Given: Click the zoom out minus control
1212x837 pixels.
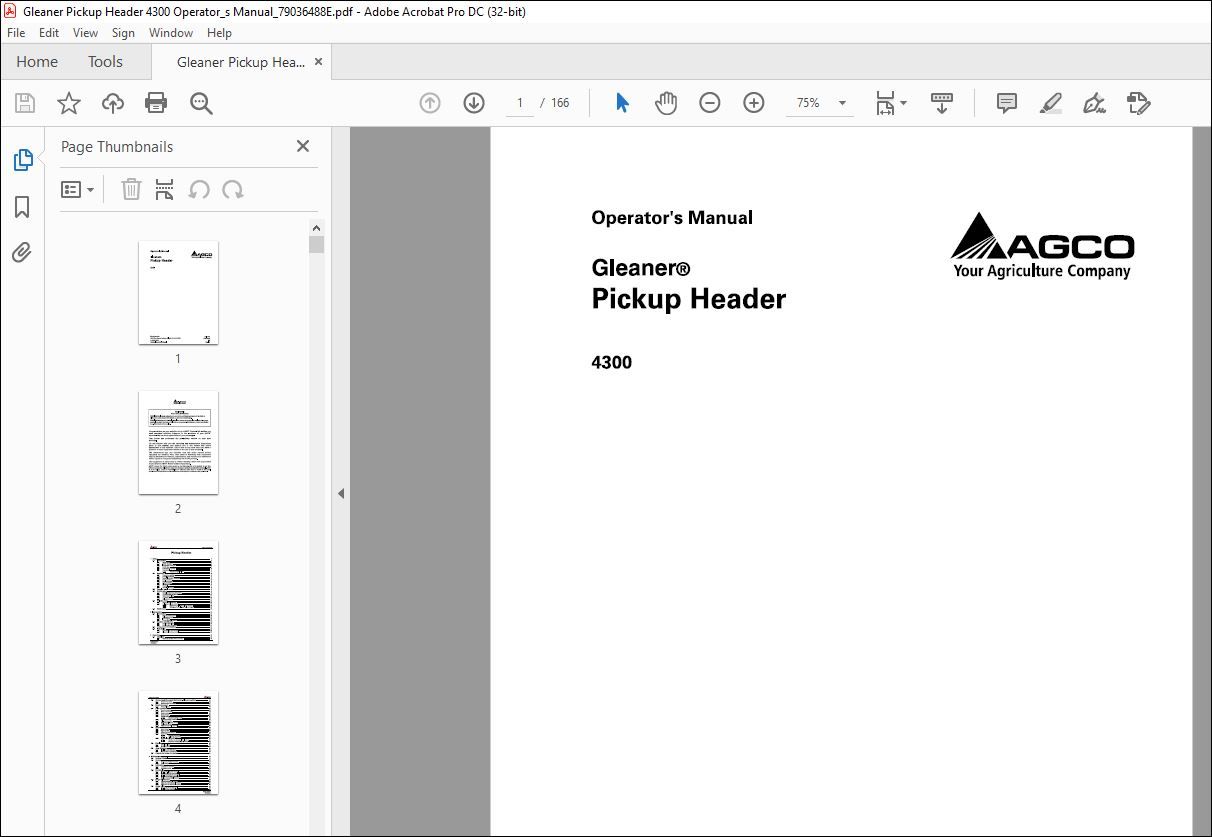Looking at the screenshot, I should click(710, 102).
